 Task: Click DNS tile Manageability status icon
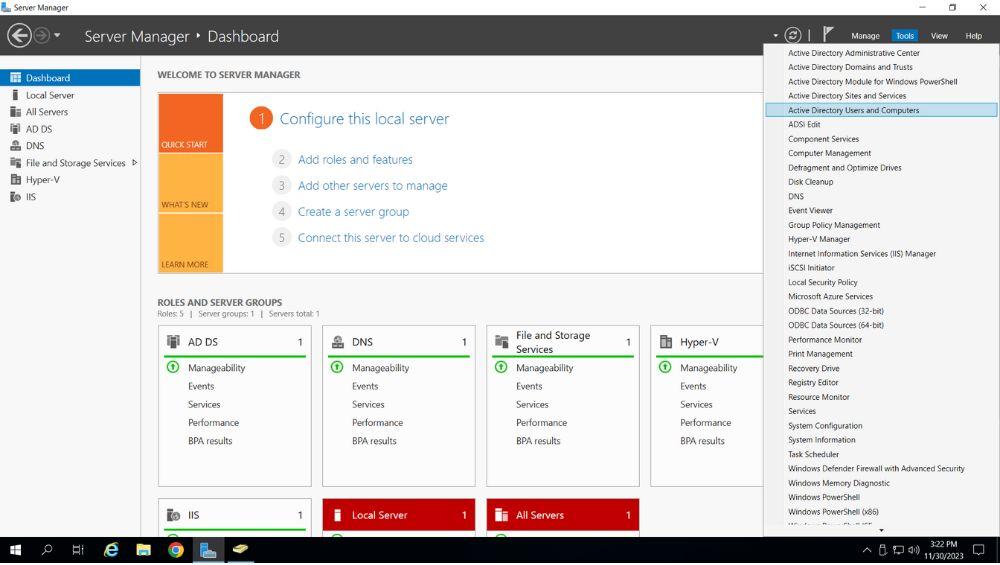337,367
